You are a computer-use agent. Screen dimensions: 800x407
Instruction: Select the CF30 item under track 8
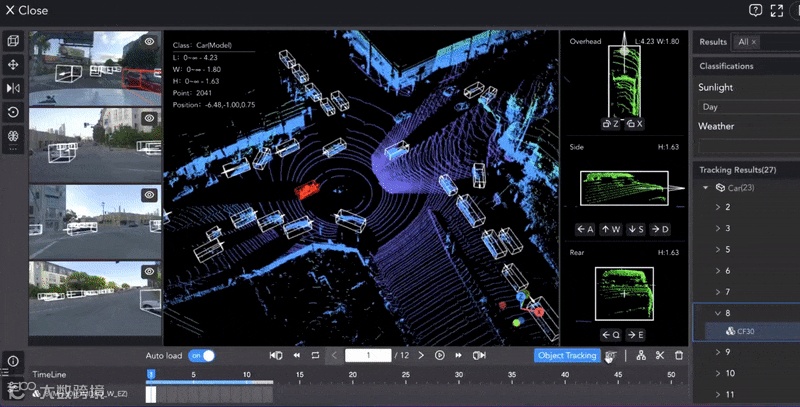[752, 332]
